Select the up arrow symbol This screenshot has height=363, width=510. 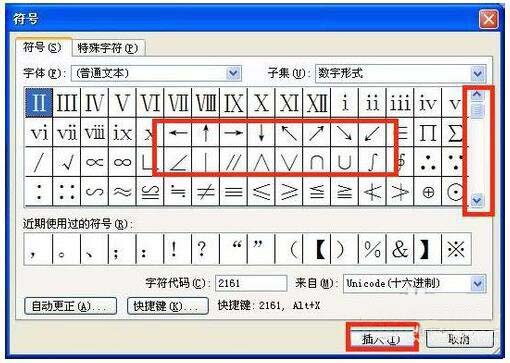tap(206, 133)
